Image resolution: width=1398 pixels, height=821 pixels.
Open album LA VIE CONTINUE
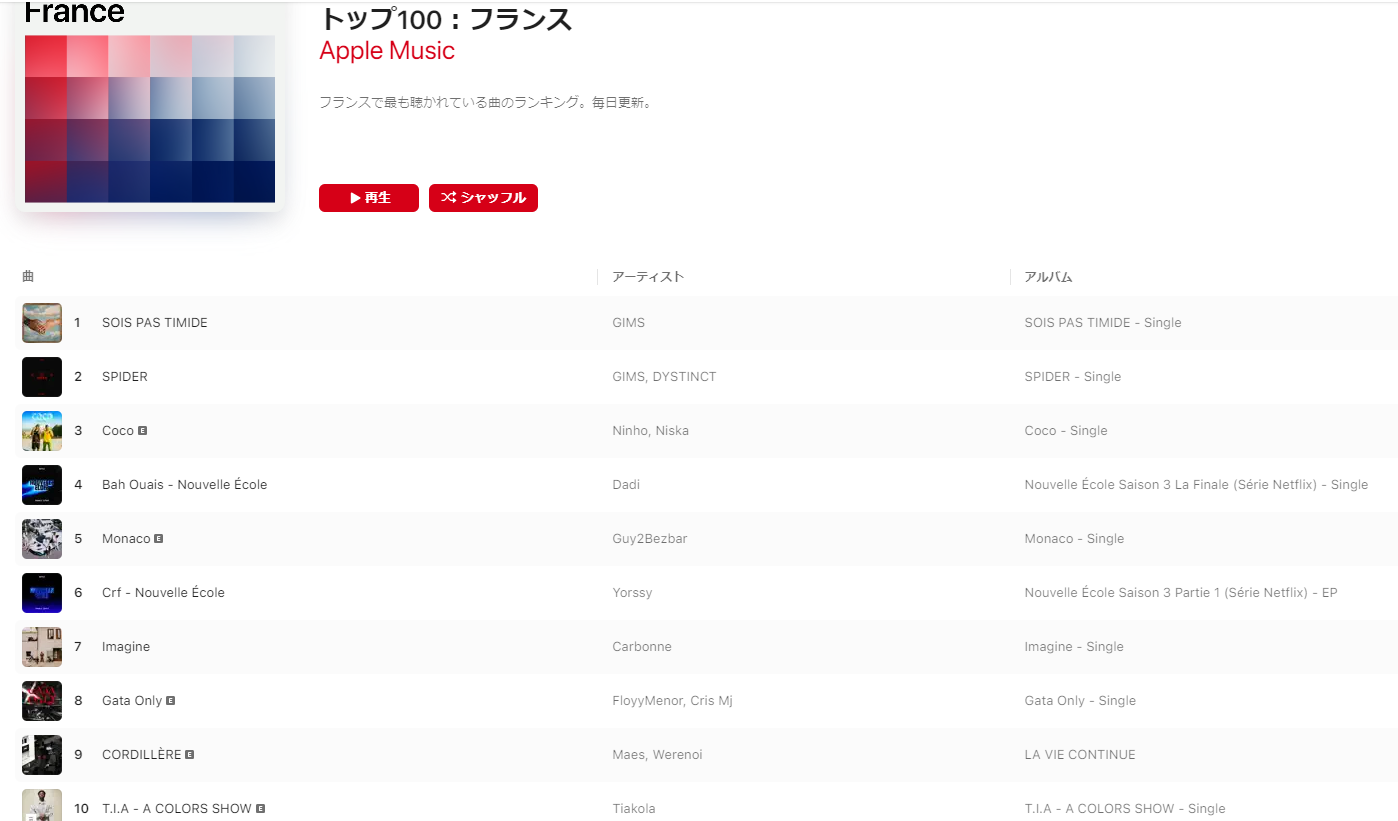click(1080, 755)
